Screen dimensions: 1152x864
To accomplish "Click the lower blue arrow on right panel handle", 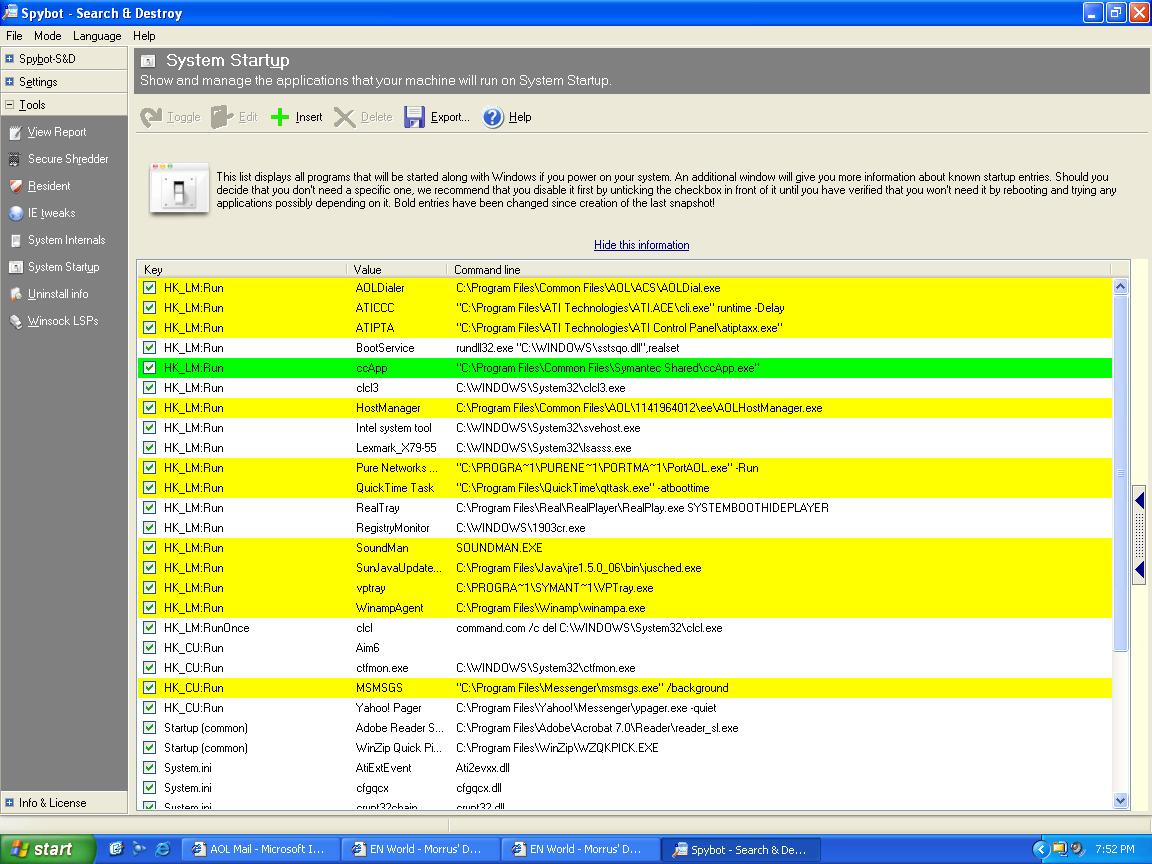I will pyautogui.click(x=1140, y=569).
